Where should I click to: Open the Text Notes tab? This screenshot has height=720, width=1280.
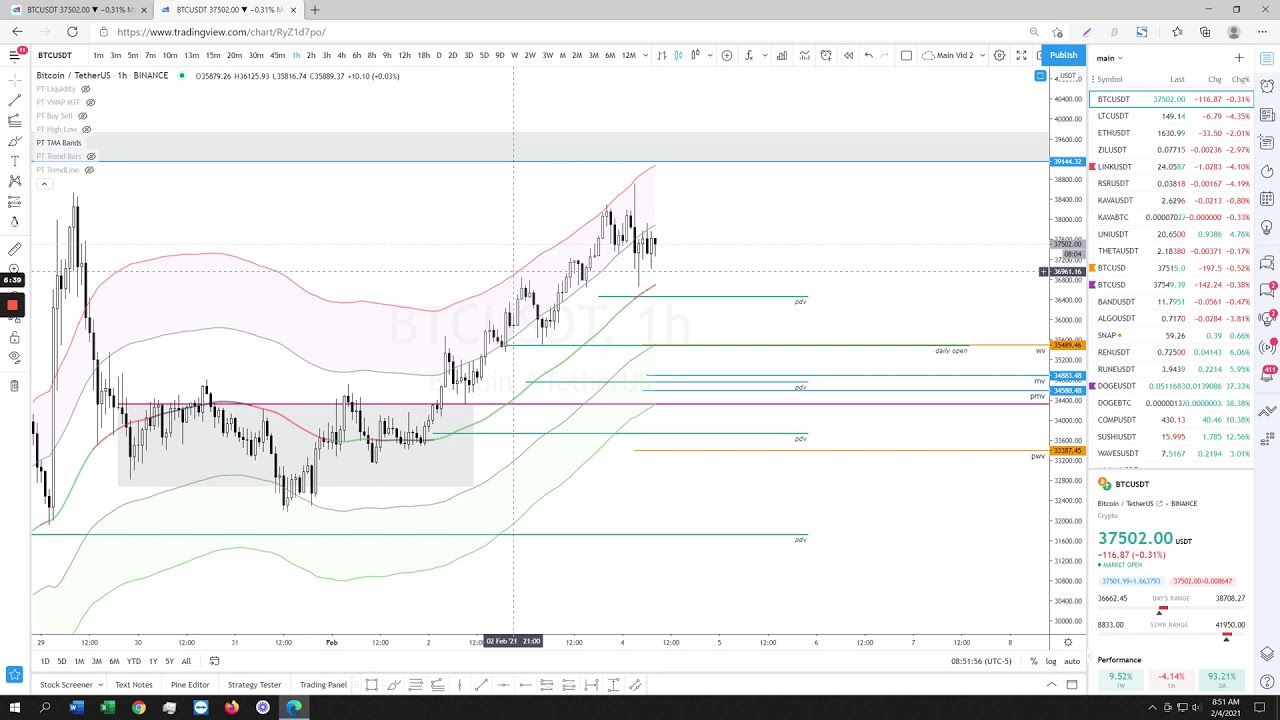133,685
